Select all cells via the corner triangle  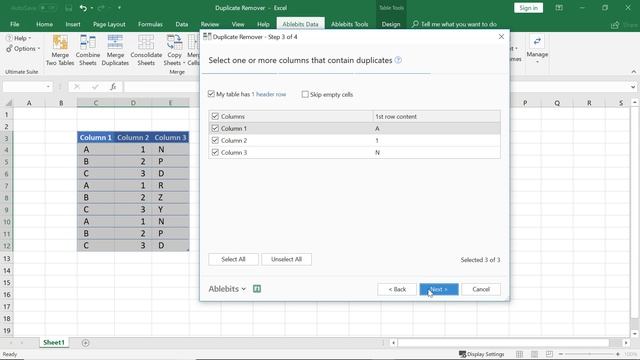point(8,103)
